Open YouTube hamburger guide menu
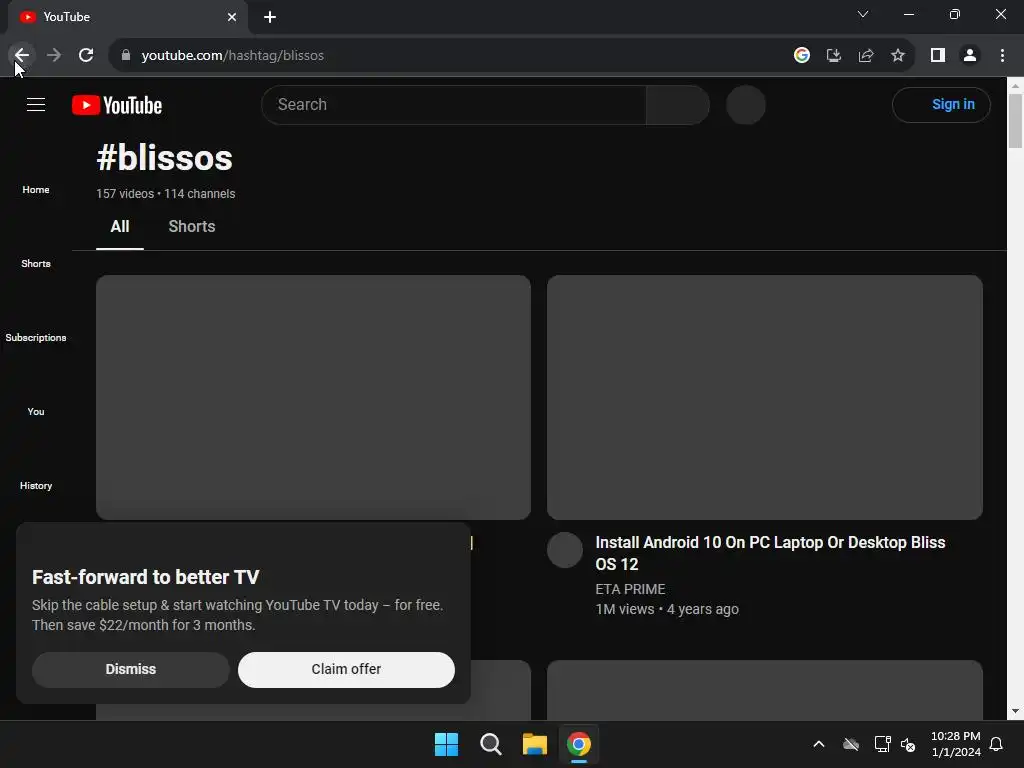The height and width of the screenshot is (768, 1024). pos(36,104)
